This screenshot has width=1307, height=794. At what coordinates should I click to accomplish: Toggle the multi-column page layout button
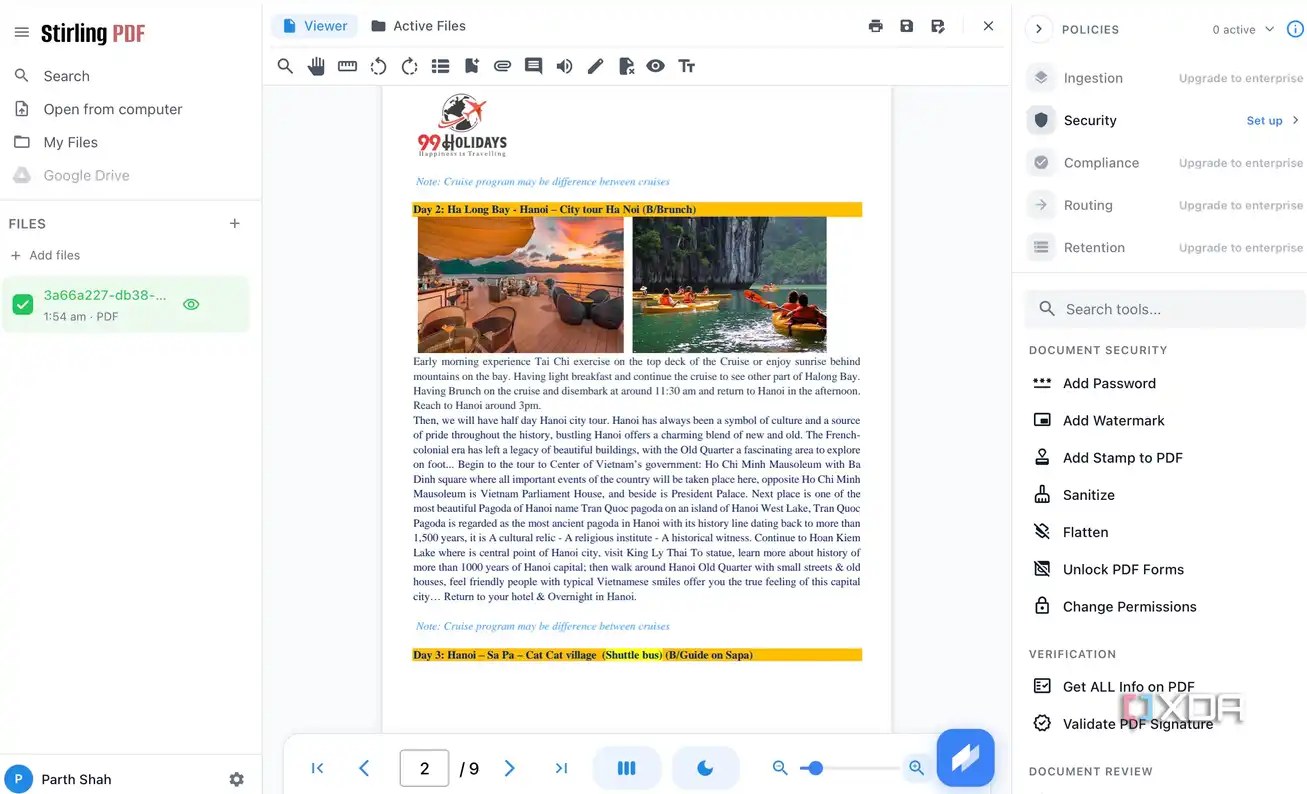click(626, 768)
